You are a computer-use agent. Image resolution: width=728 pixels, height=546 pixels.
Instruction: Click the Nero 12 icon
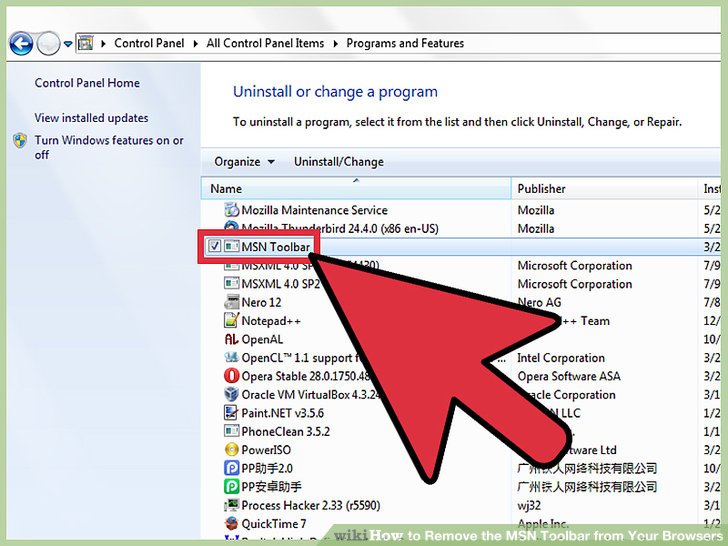click(231, 302)
